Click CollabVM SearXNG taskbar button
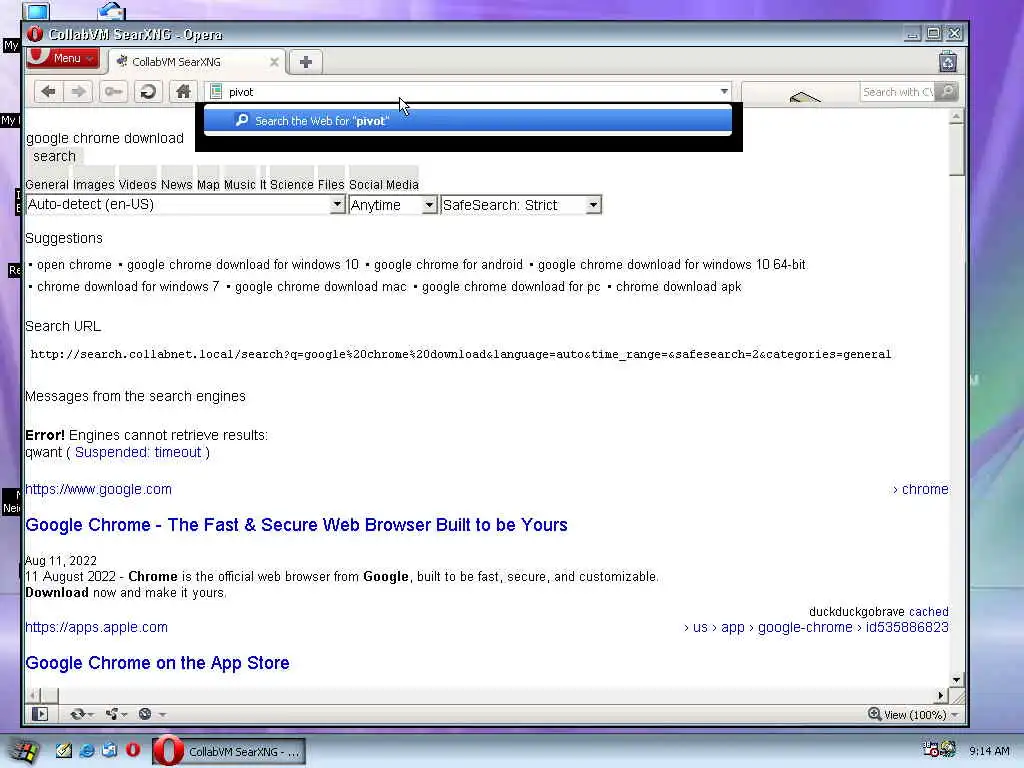 pyautogui.click(x=229, y=752)
